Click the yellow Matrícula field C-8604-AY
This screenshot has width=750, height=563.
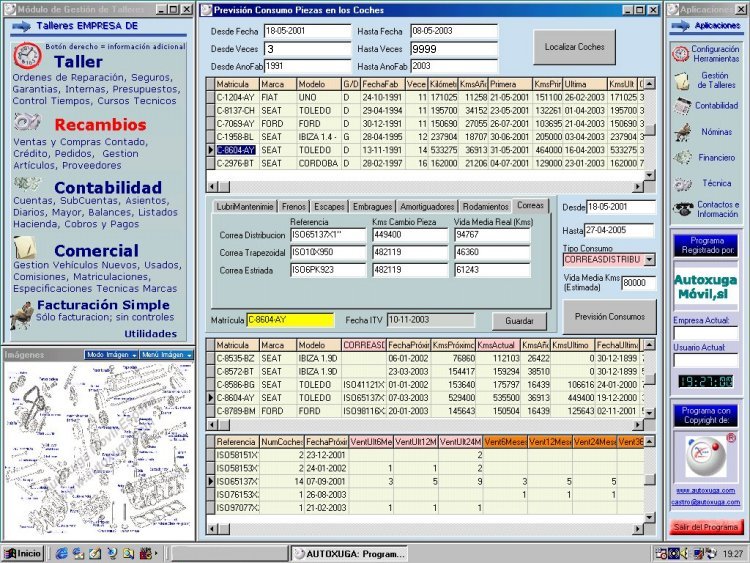click(290, 320)
